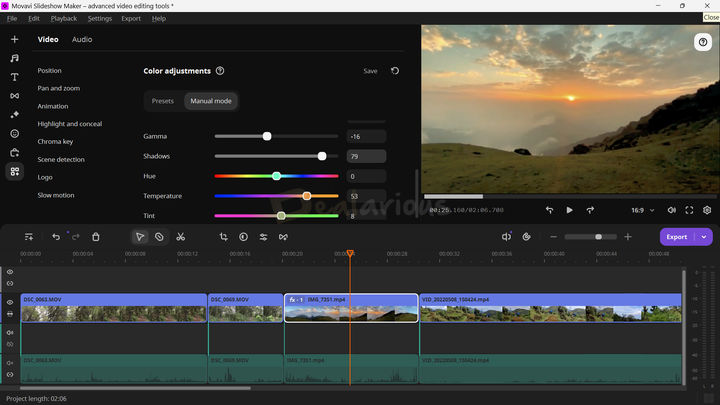Screen dimensions: 720x405
Task: Toggle visibility of the upper overlay track
Action: (10, 272)
